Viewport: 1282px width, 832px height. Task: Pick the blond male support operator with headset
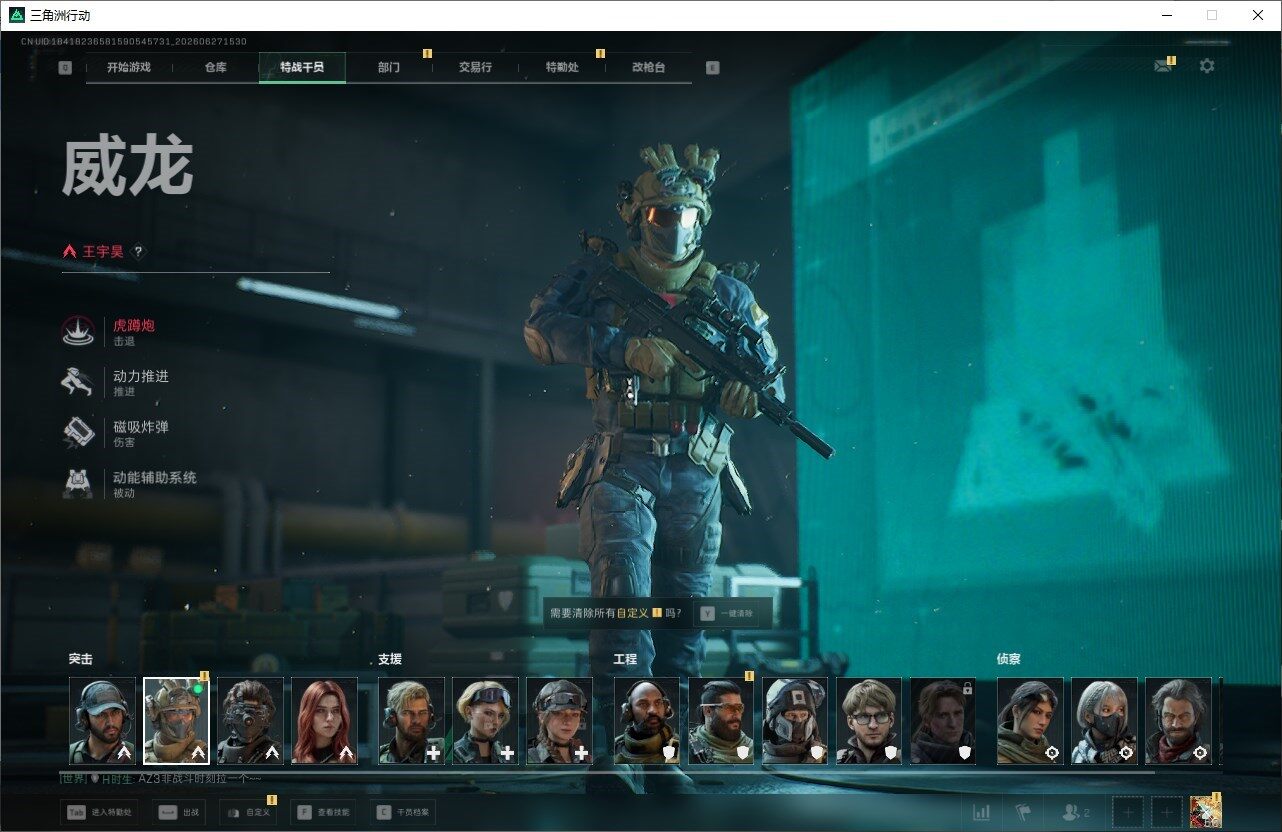pos(411,721)
